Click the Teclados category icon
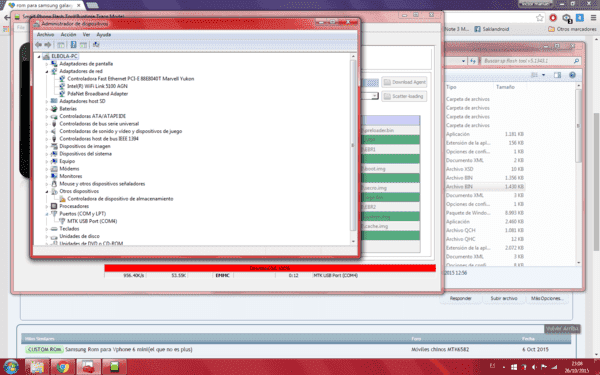This screenshot has height=375, width=600. pos(54,229)
